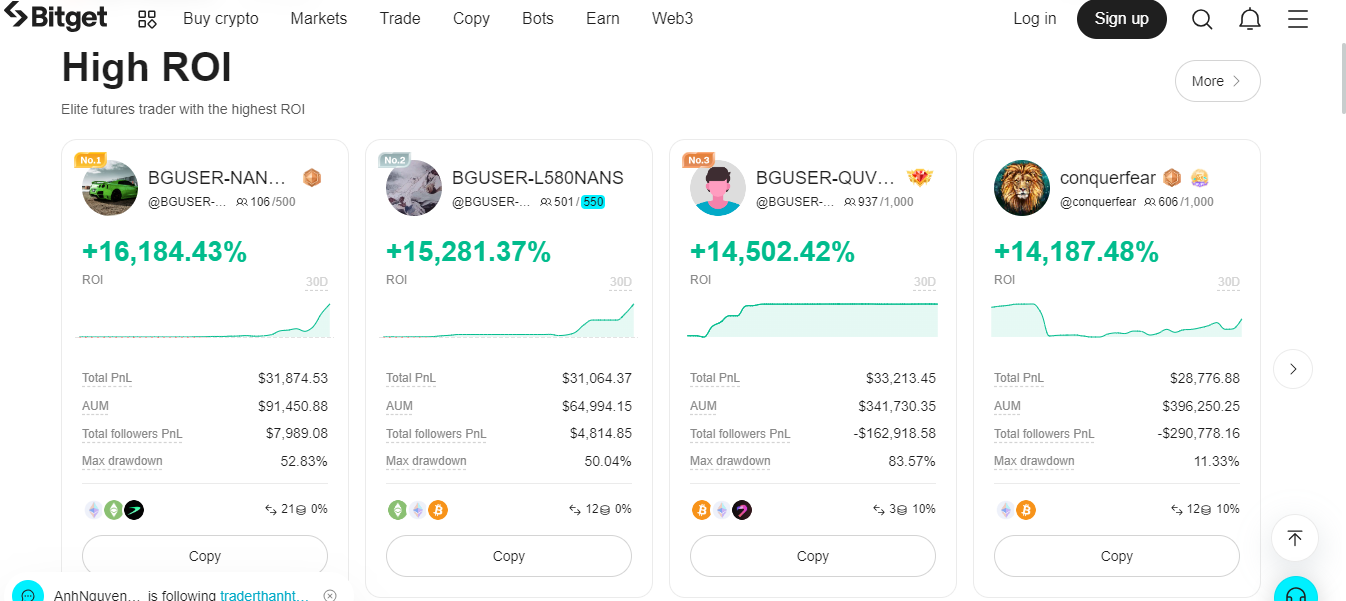
Task: Toggle the 30D period on conquerfear card
Action: (x=1228, y=283)
